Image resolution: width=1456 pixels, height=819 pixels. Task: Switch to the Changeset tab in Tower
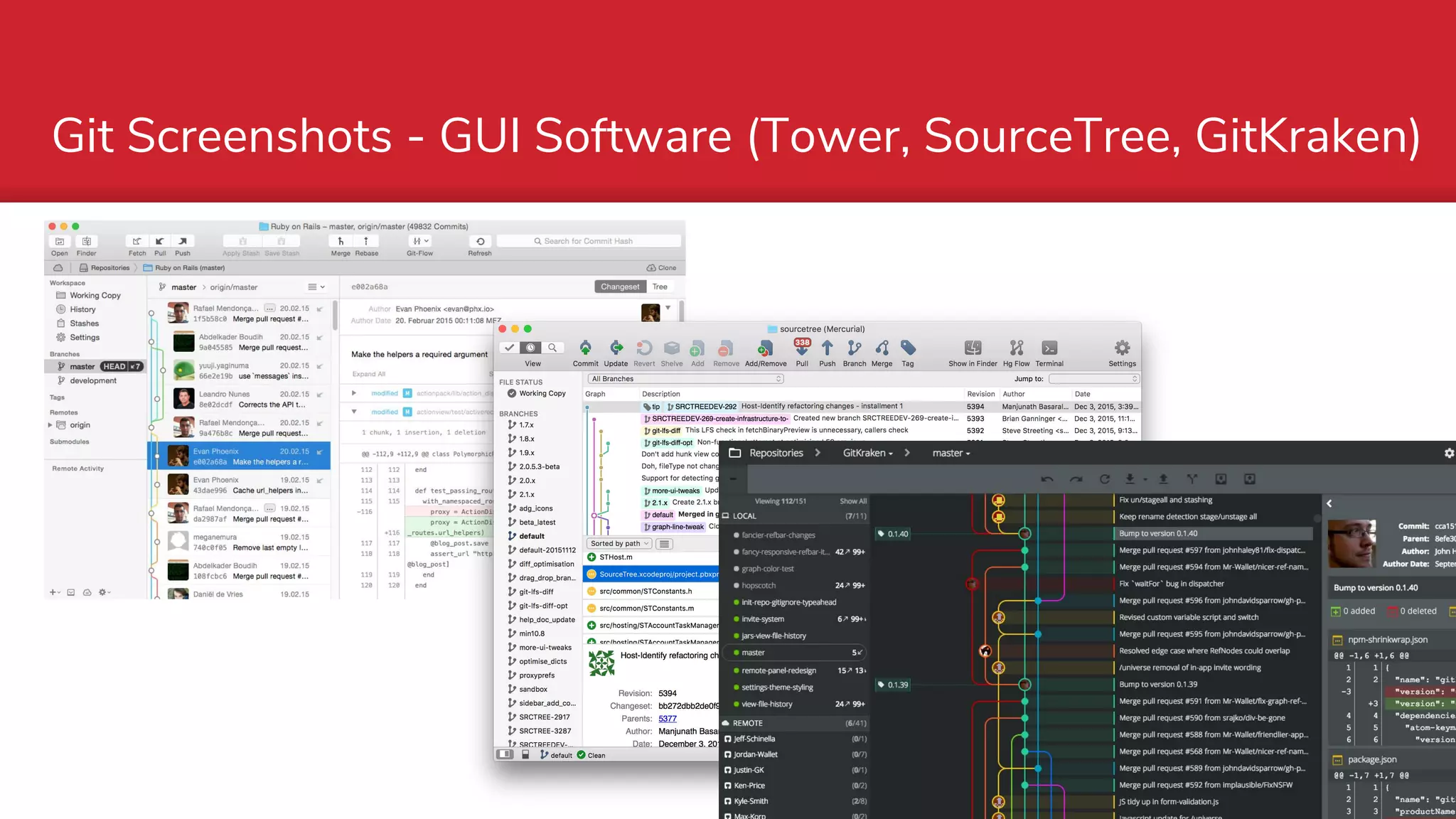click(620, 287)
